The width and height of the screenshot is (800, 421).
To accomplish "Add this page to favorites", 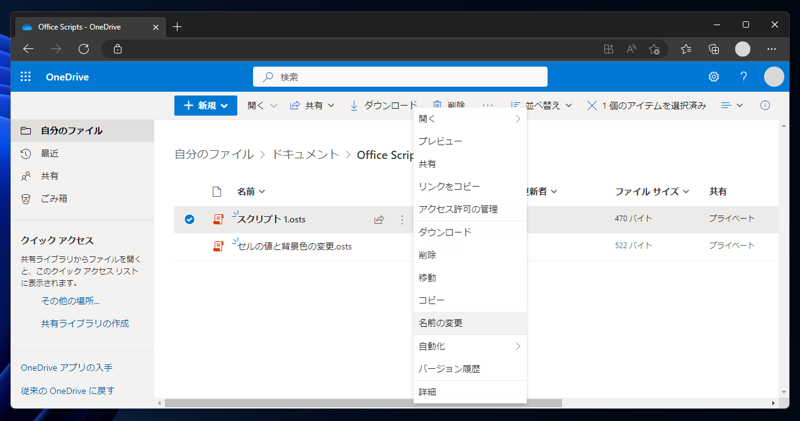I will 654,49.
